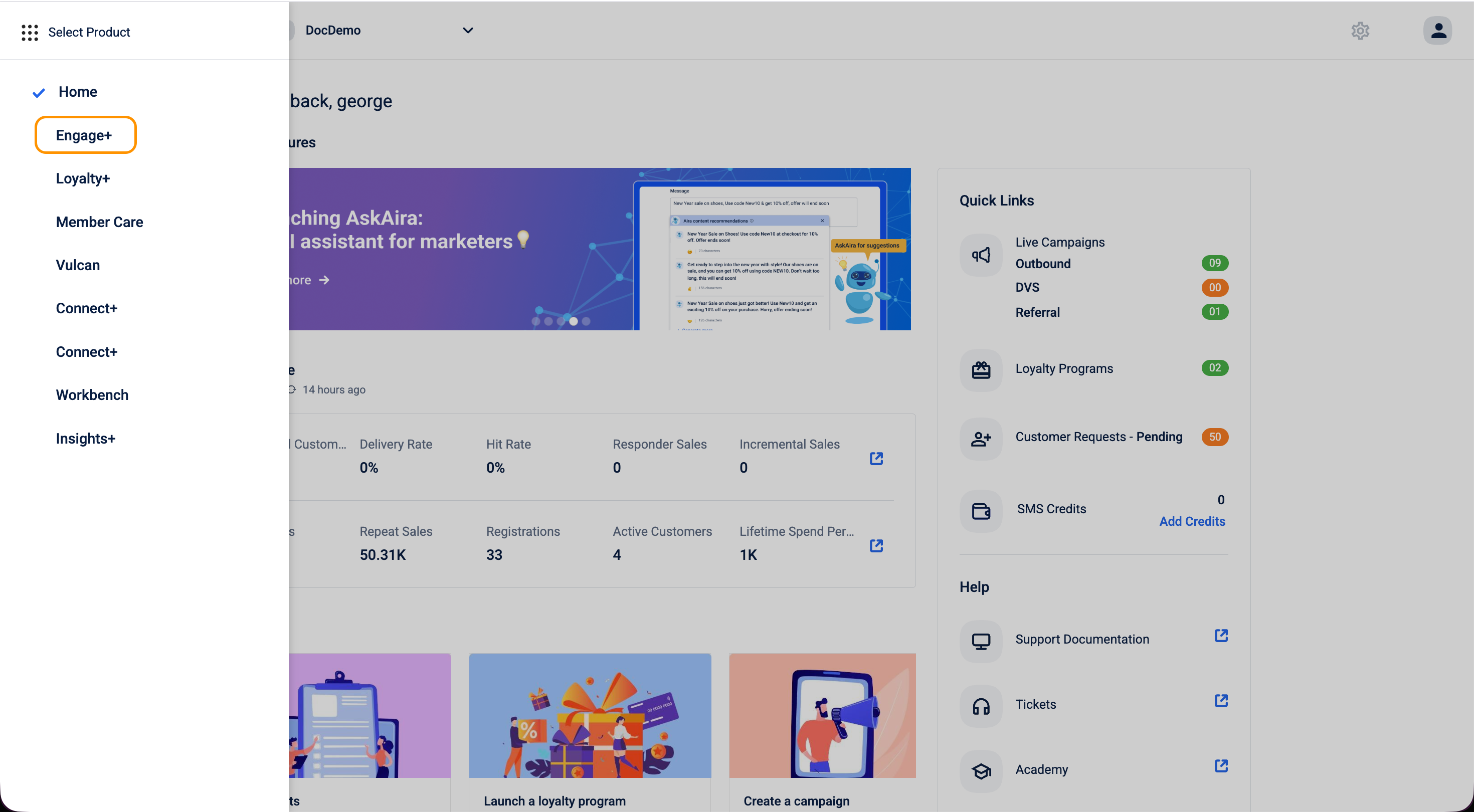This screenshot has width=1474, height=812.
Task: Click the Academy graduation cap icon
Action: (980, 771)
